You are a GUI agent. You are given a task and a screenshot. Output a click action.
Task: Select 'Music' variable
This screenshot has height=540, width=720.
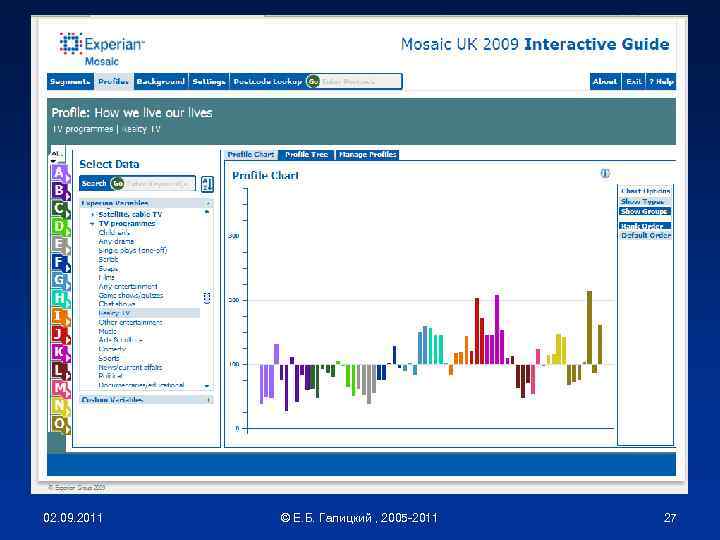[x=107, y=331]
